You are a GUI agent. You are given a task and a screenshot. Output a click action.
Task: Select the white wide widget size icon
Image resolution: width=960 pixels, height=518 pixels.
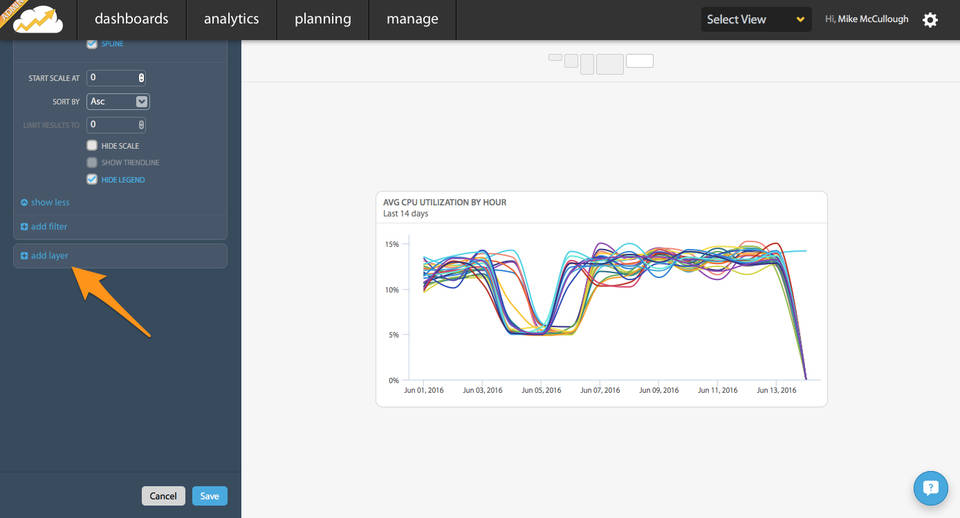click(639, 61)
